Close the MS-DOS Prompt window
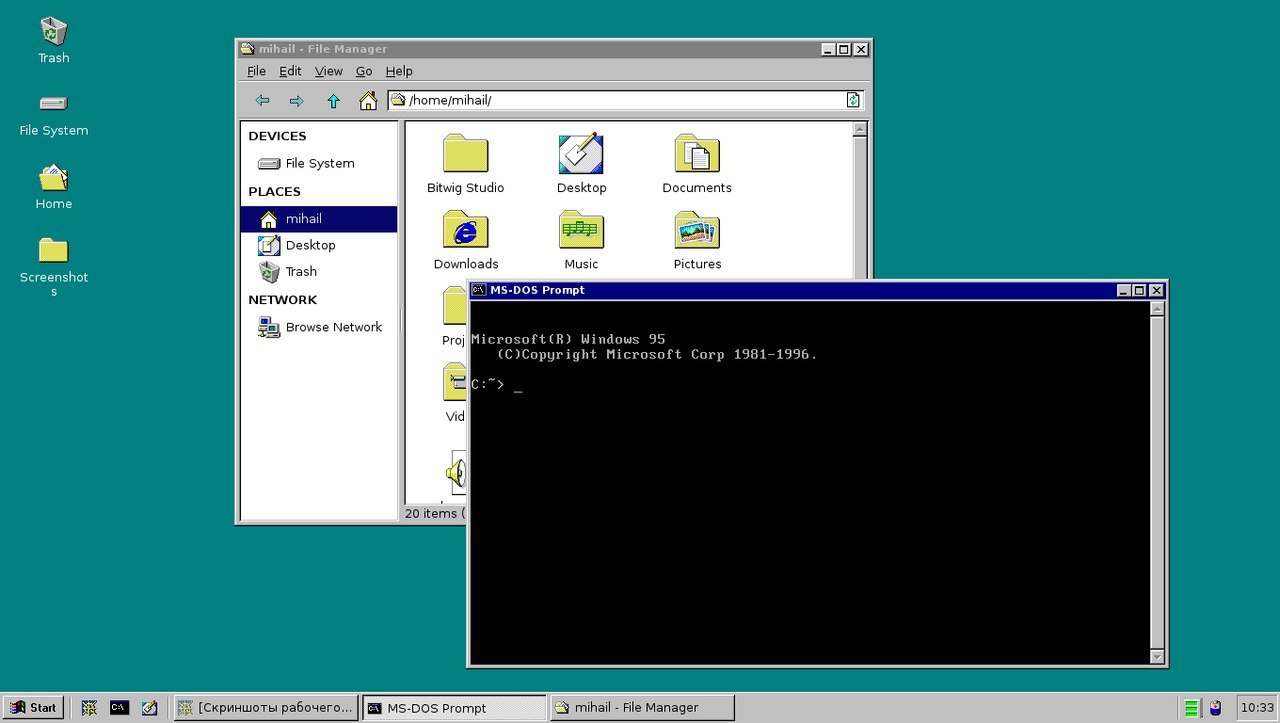The height and width of the screenshot is (723, 1280). coord(1157,290)
